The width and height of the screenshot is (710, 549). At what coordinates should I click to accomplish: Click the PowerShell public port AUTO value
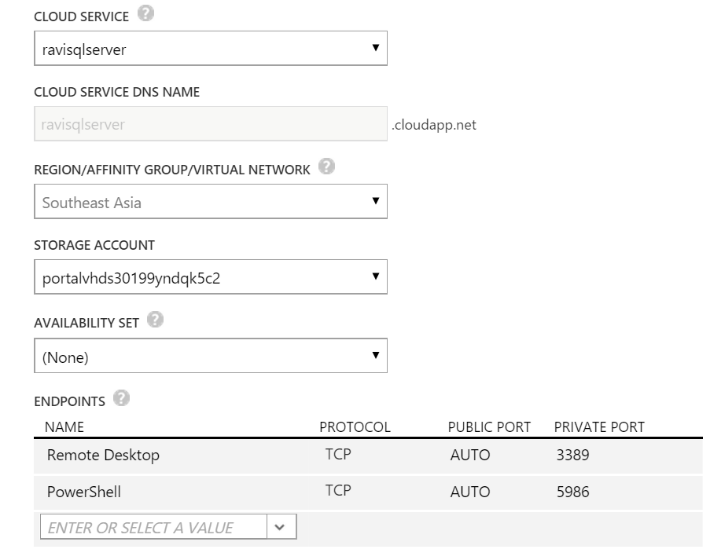(467, 492)
